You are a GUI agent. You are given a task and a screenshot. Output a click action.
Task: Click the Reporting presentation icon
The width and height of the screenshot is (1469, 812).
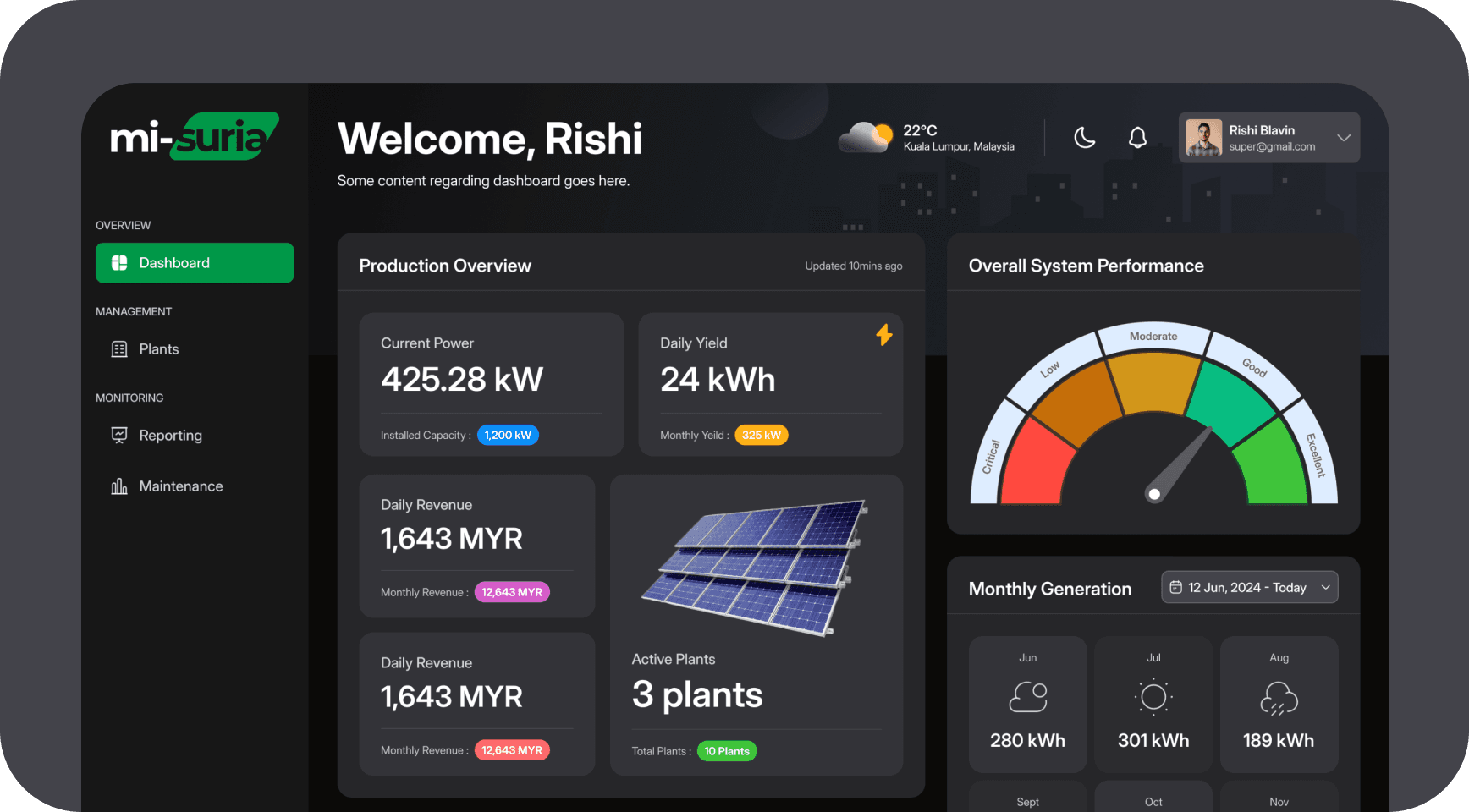click(119, 435)
